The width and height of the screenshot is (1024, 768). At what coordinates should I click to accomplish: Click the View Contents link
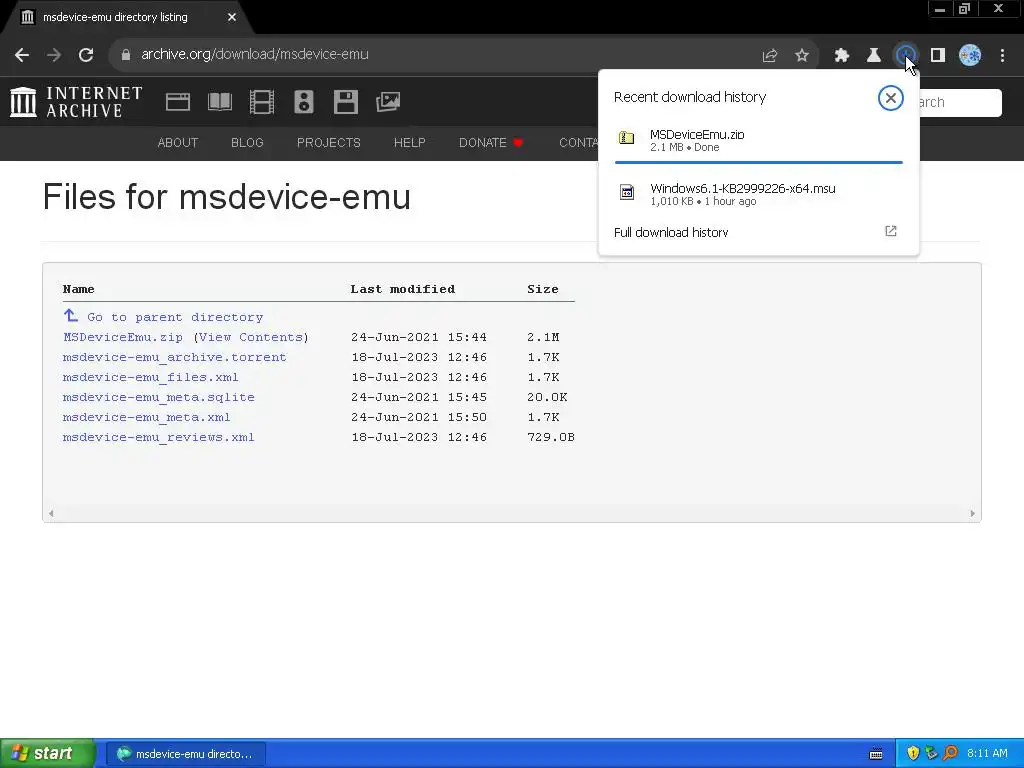(x=251, y=337)
